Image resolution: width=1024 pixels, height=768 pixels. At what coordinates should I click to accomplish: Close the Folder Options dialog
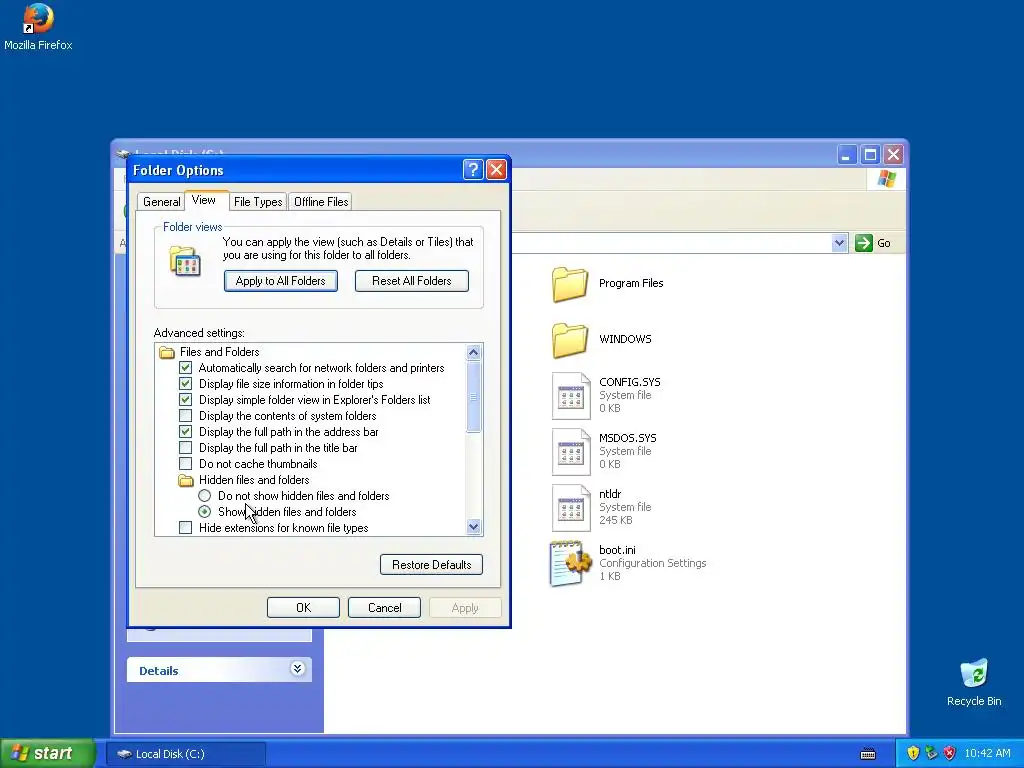[x=496, y=170]
